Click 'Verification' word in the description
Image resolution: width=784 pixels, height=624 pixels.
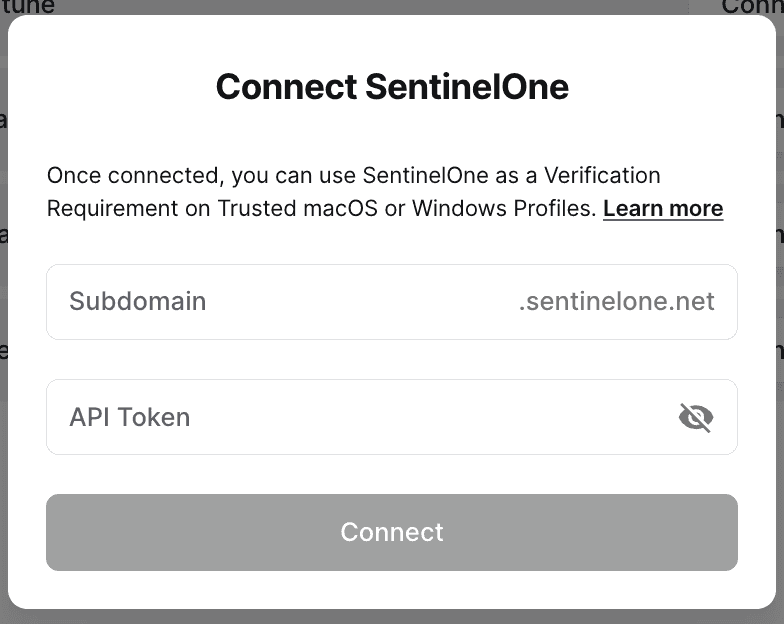click(x=599, y=176)
